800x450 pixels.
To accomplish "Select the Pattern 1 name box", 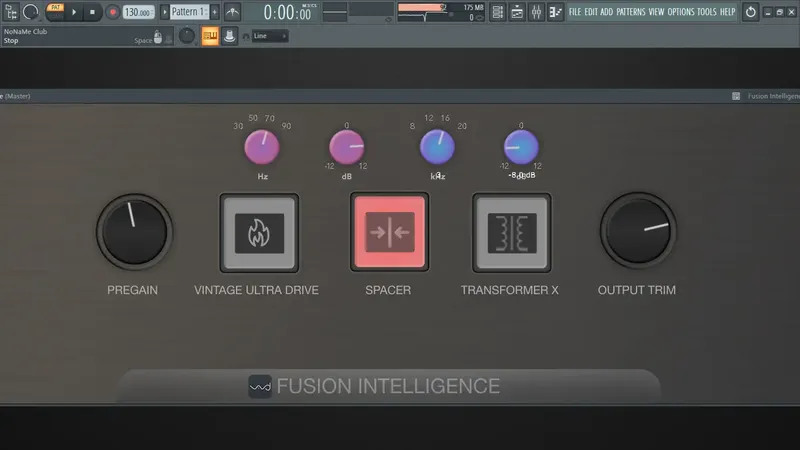I will [189, 12].
